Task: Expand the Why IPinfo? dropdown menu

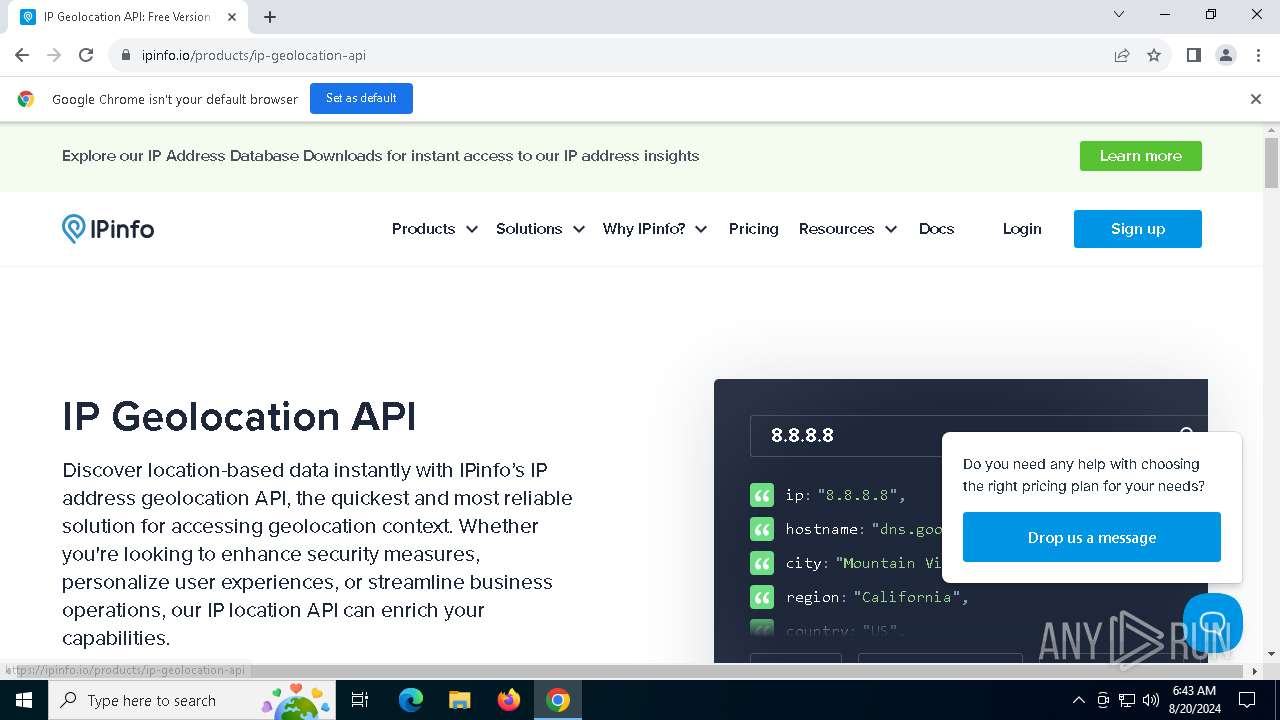Action: click(x=655, y=229)
